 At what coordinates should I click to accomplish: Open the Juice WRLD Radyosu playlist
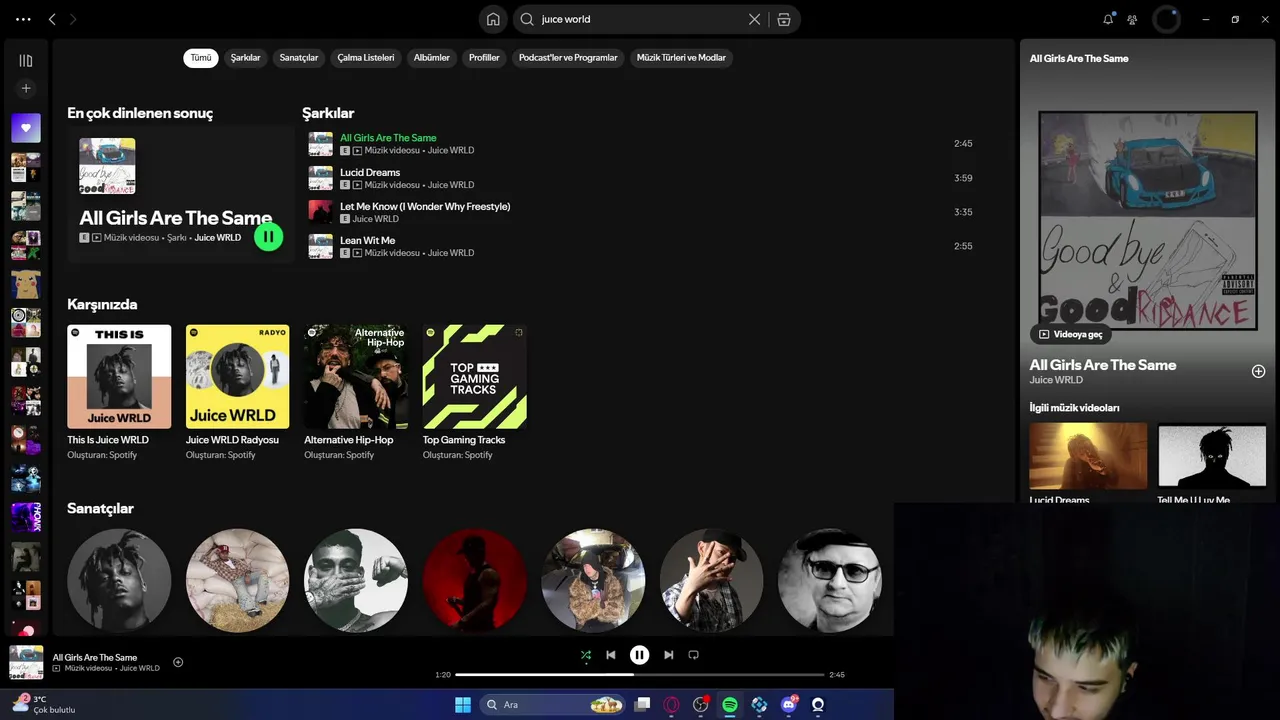pos(237,392)
